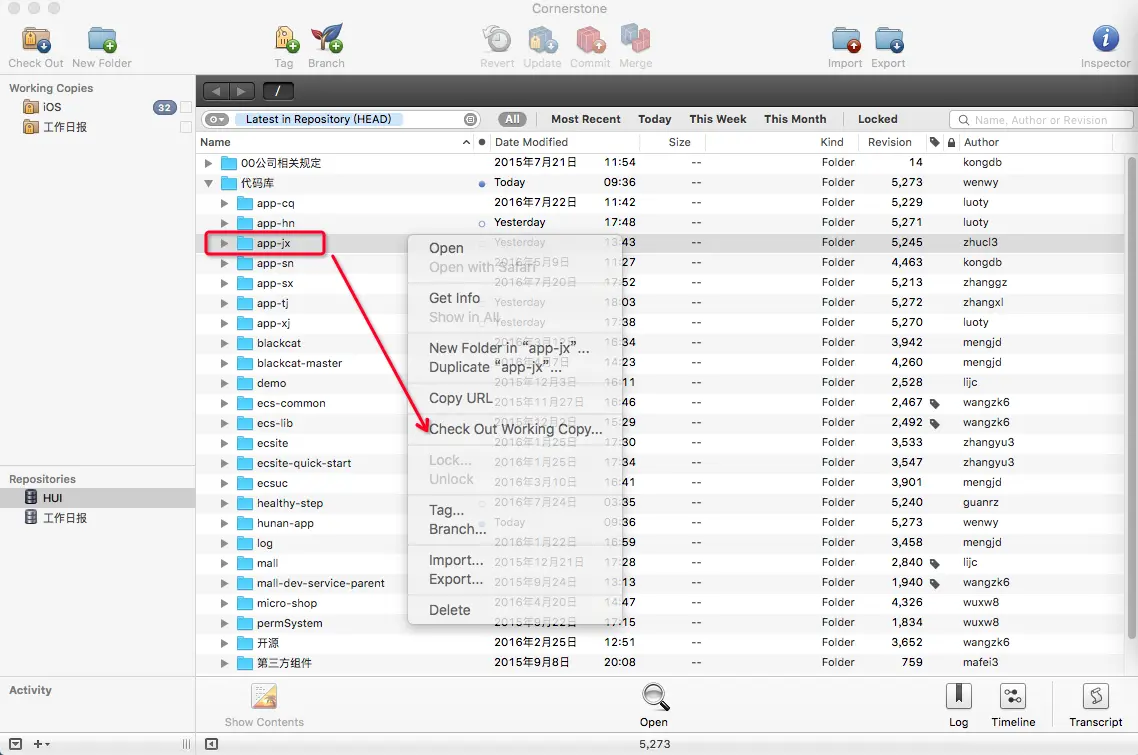Expand the ecsite folder
Viewport: 1138px width, 755px height.
click(x=224, y=443)
